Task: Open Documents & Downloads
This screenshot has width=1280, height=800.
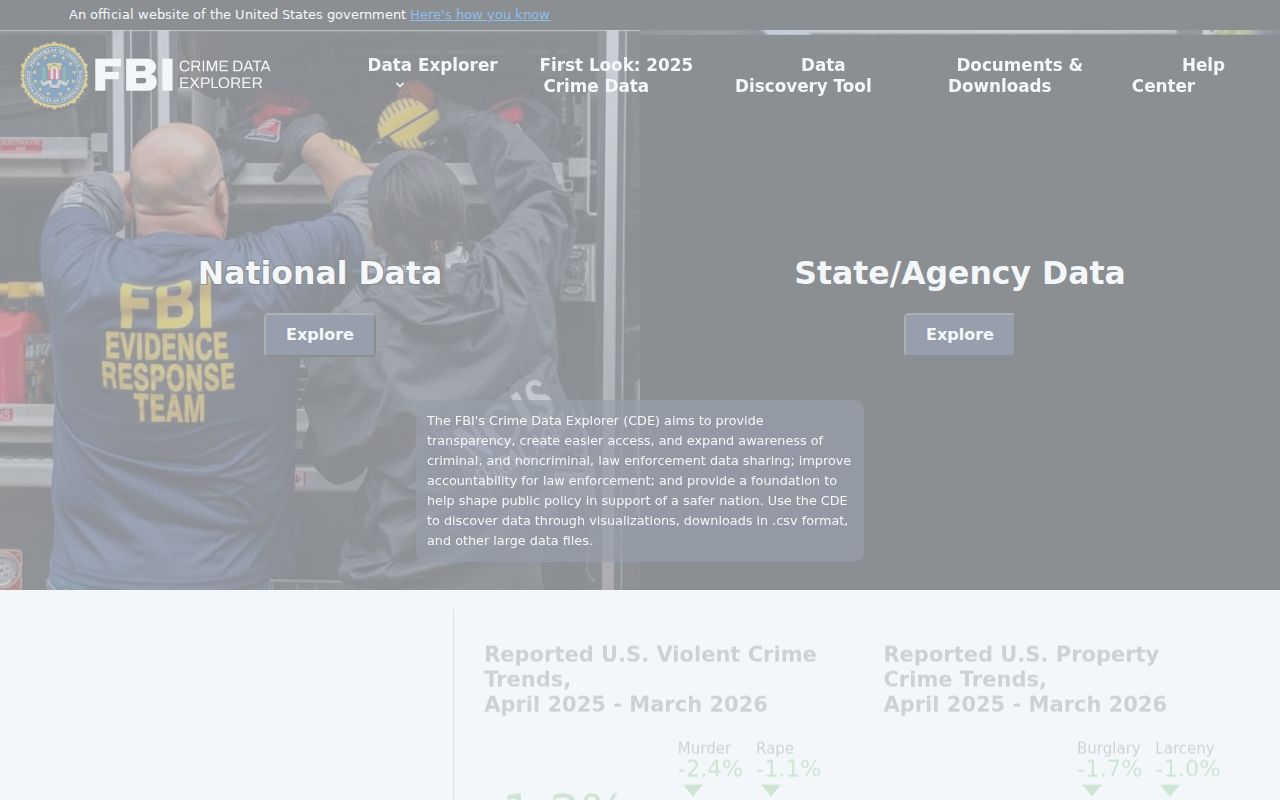Action: [x=1015, y=75]
